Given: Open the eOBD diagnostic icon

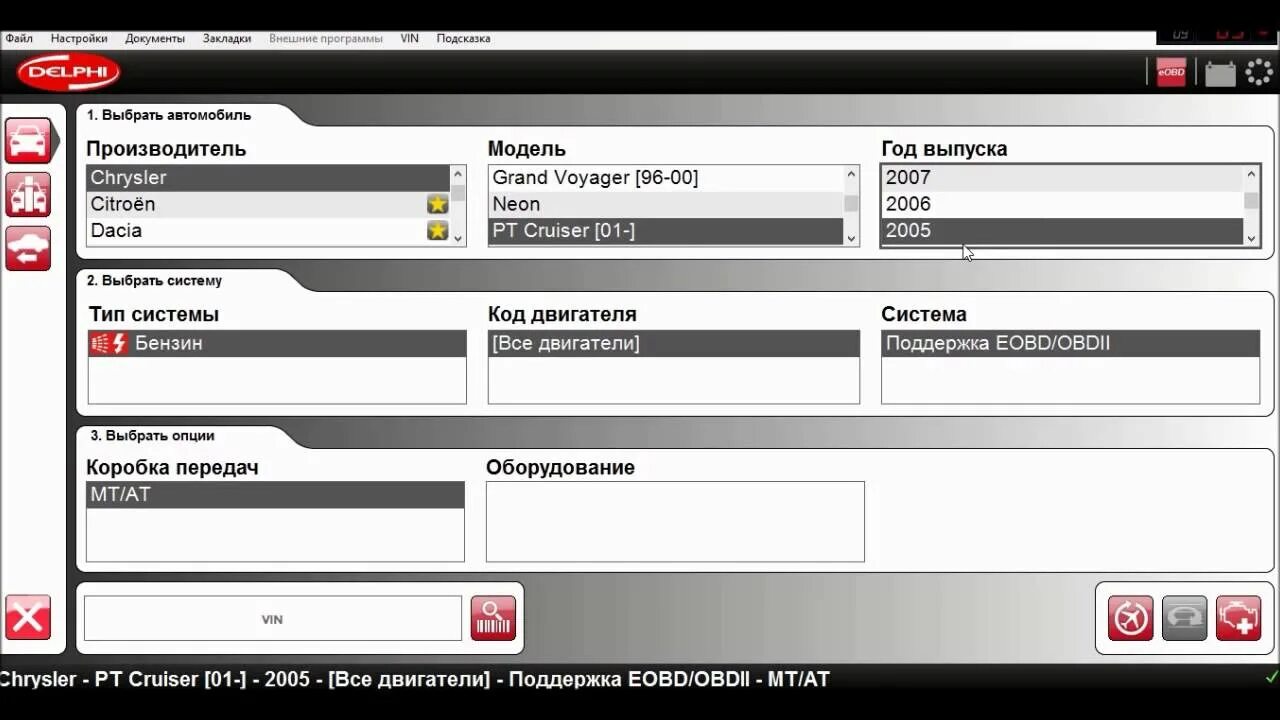Looking at the screenshot, I should (1168, 72).
